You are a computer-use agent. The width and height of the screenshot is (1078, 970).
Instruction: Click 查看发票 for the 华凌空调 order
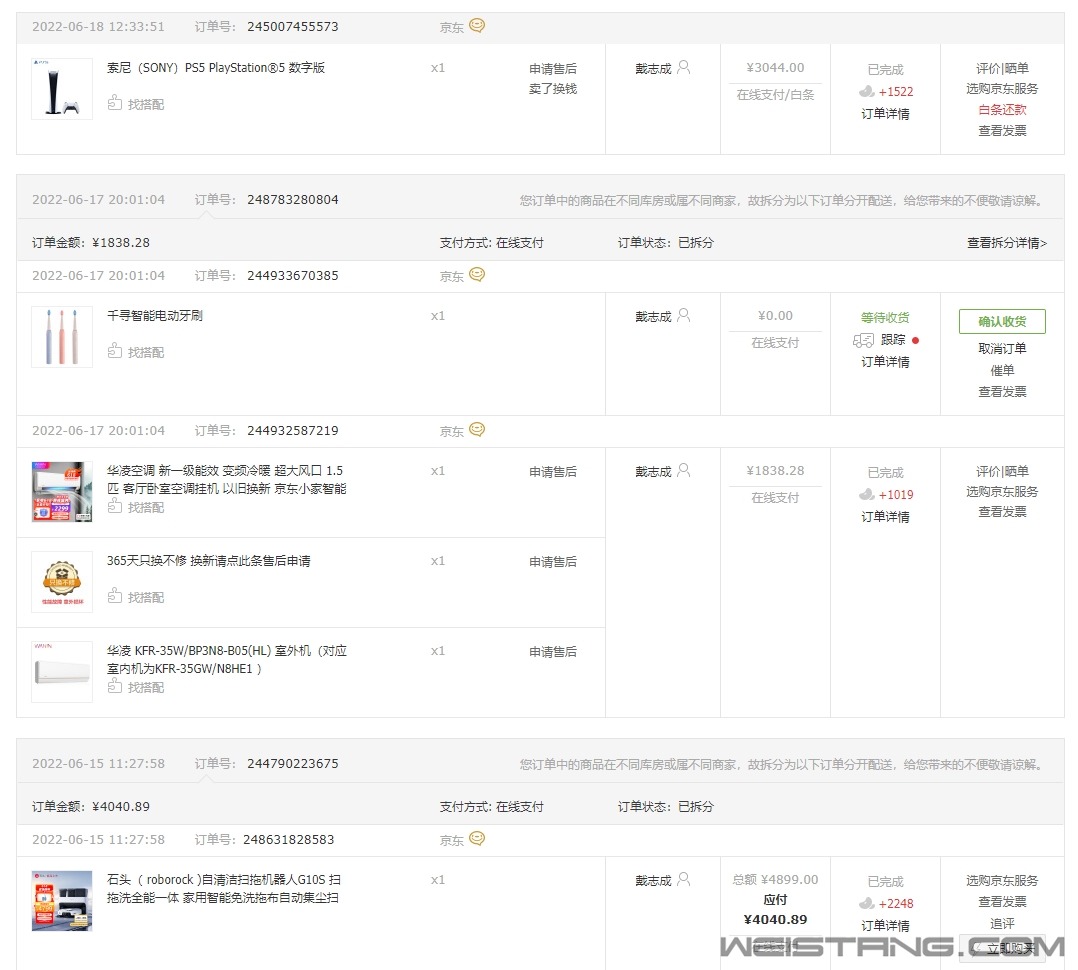[x=1002, y=512]
